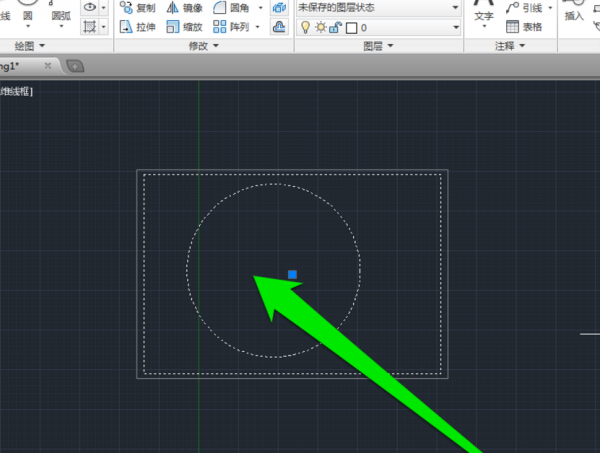The height and width of the screenshot is (453, 600).
Task: Click the ellipse draw icon
Action: point(90,7)
